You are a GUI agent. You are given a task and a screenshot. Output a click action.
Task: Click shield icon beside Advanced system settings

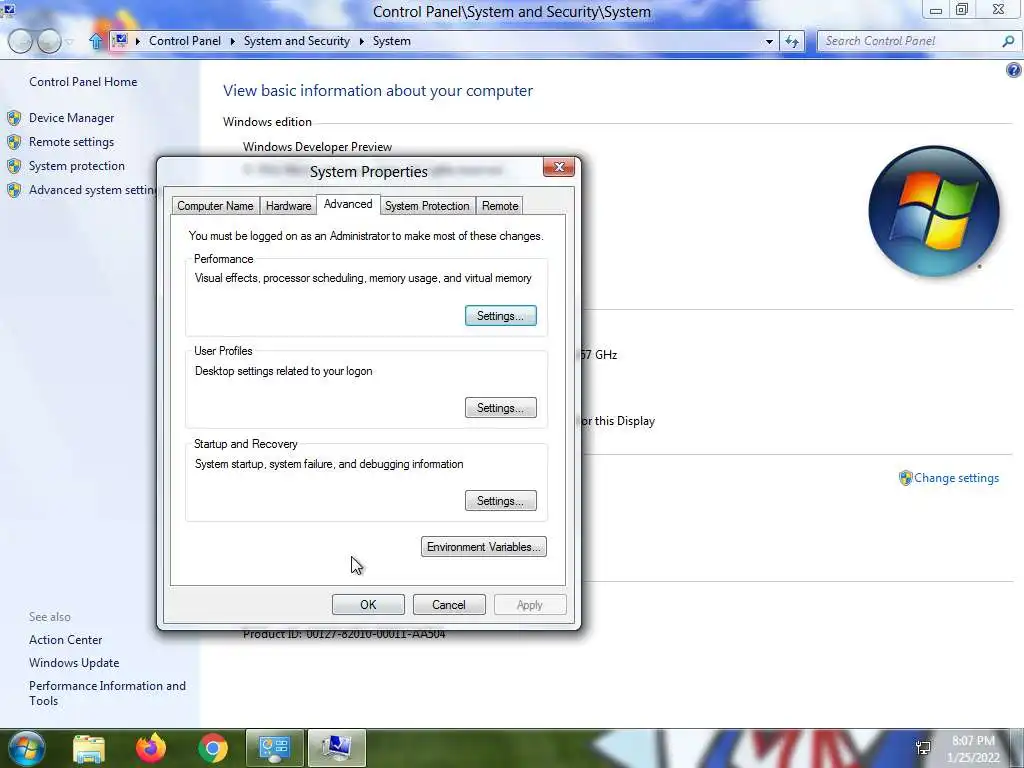pos(14,191)
